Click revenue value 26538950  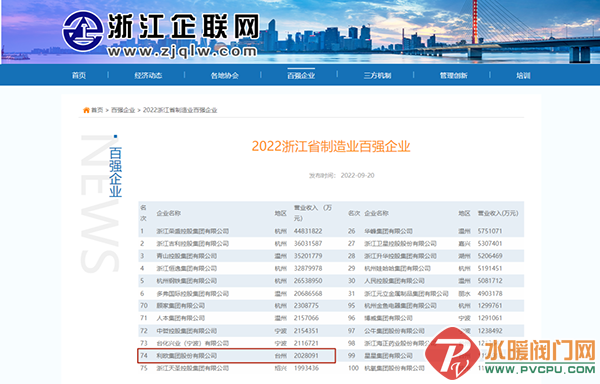(x=308, y=281)
